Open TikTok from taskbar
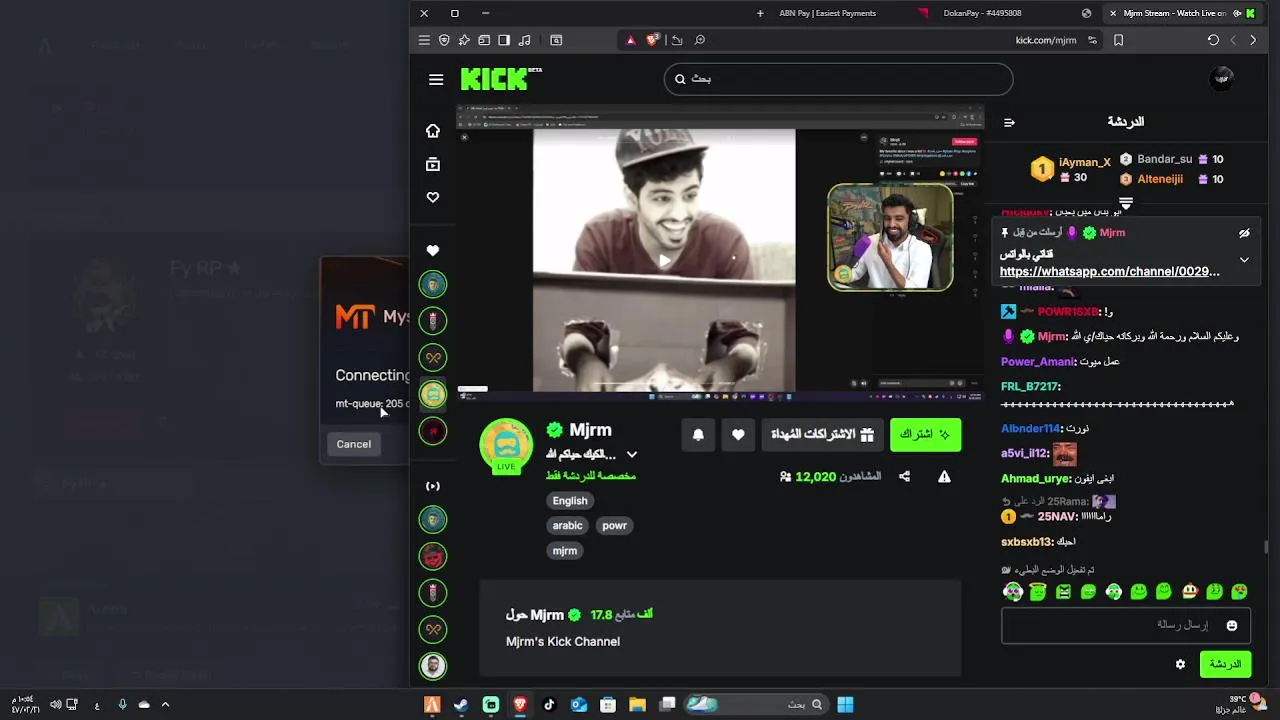1280x720 pixels. click(x=549, y=705)
